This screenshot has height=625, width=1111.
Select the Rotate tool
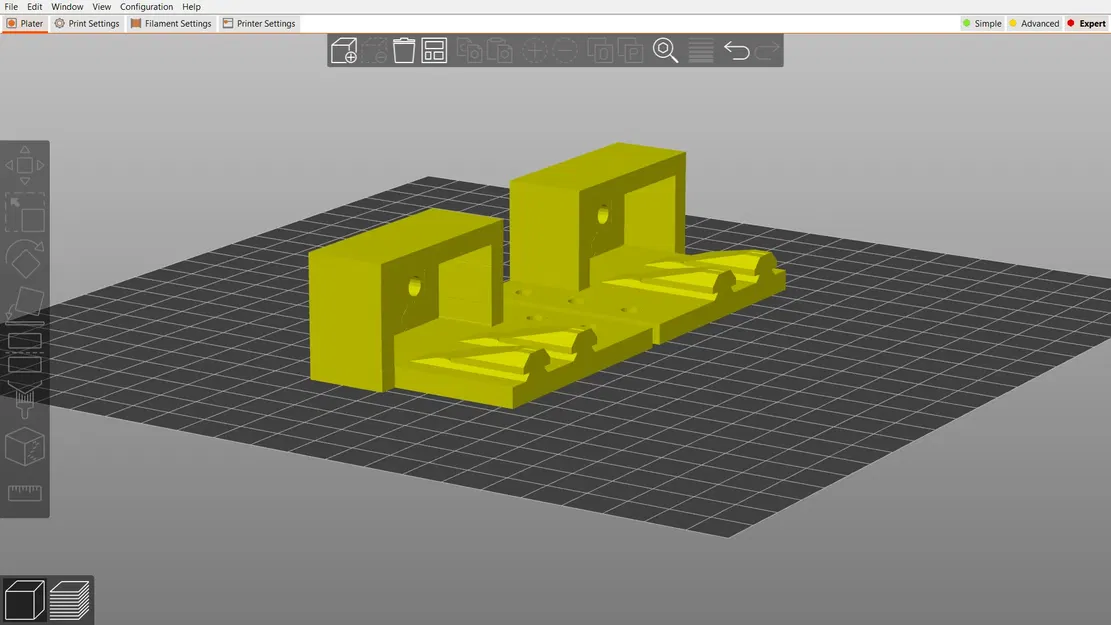pyautogui.click(x=25, y=258)
